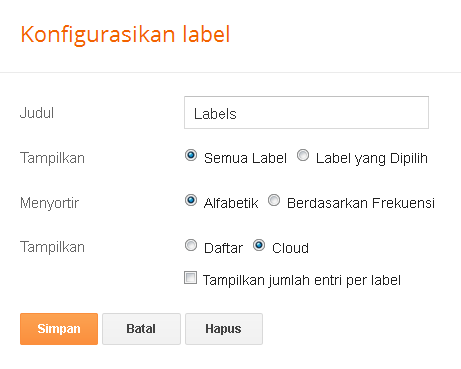Screen dimensions: 461x369
Task: Click the Menyortir field label
Action: pos(50,203)
